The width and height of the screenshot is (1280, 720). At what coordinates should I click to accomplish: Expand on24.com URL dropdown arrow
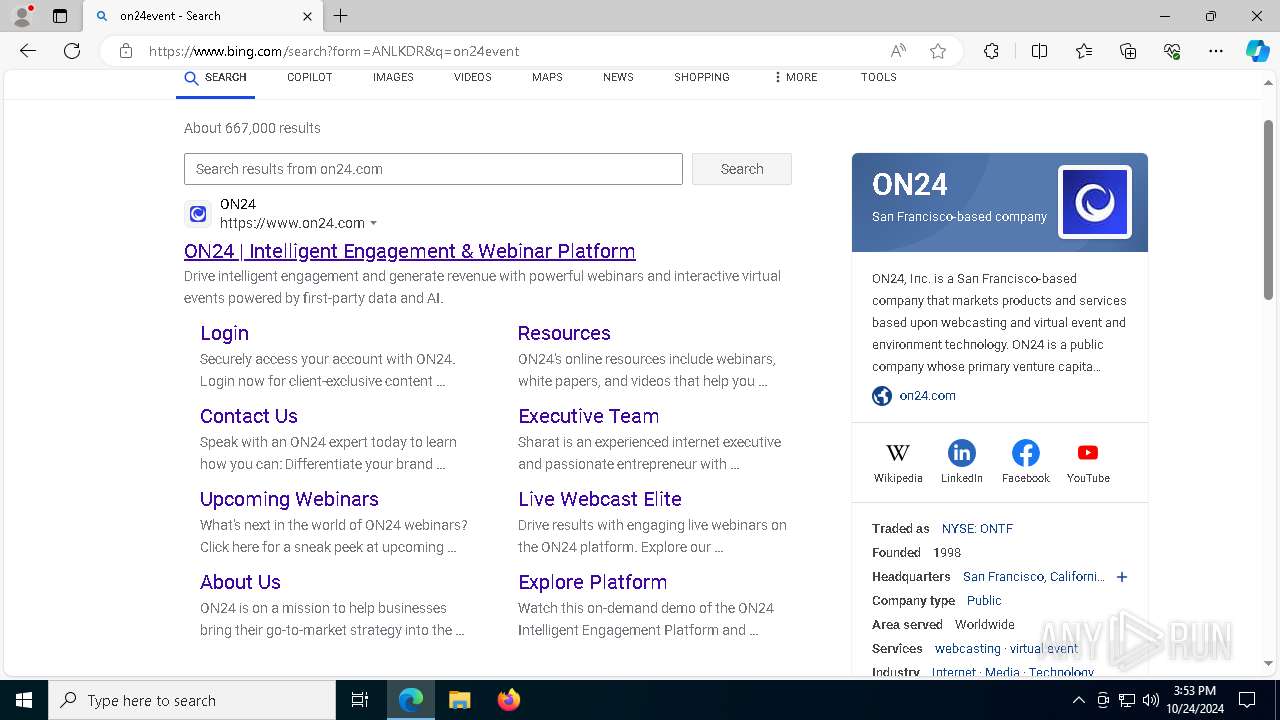(374, 223)
